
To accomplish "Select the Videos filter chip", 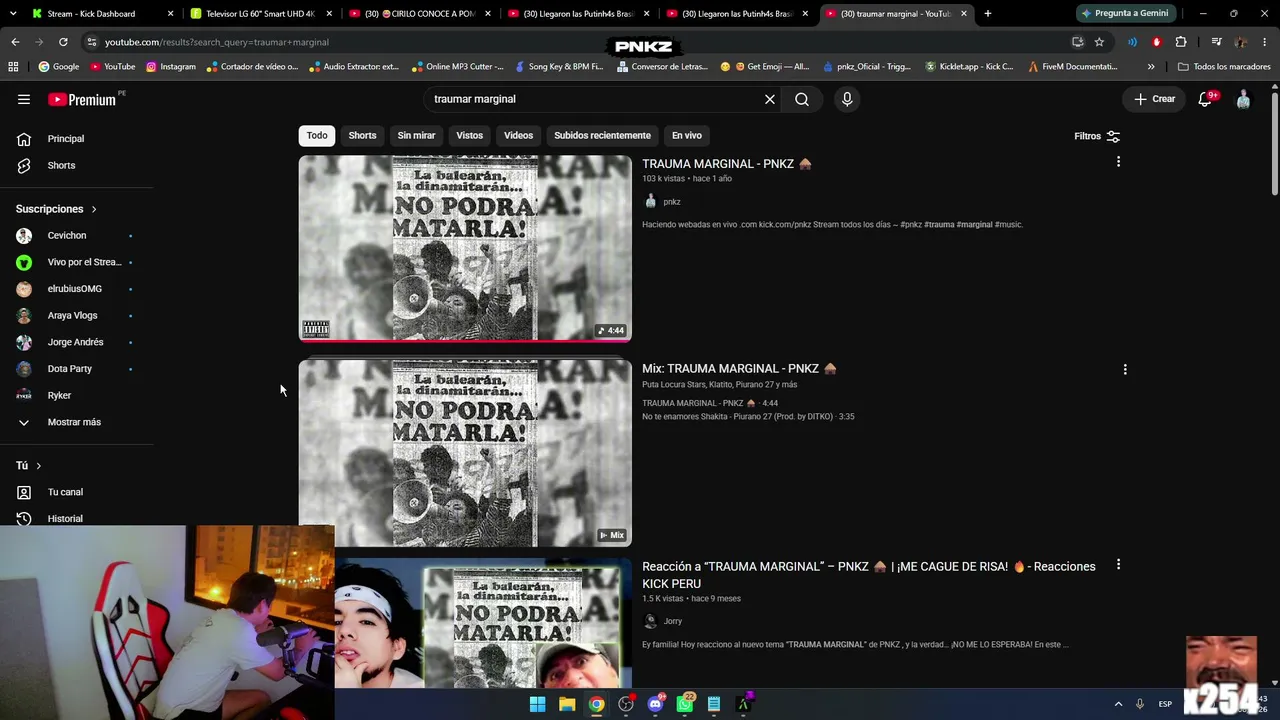I will (x=518, y=136).
